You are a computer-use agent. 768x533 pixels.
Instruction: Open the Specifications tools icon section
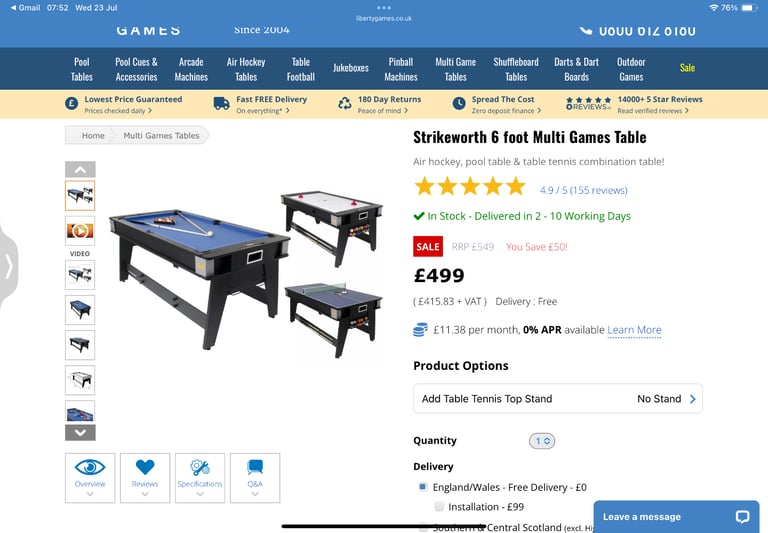click(200, 478)
